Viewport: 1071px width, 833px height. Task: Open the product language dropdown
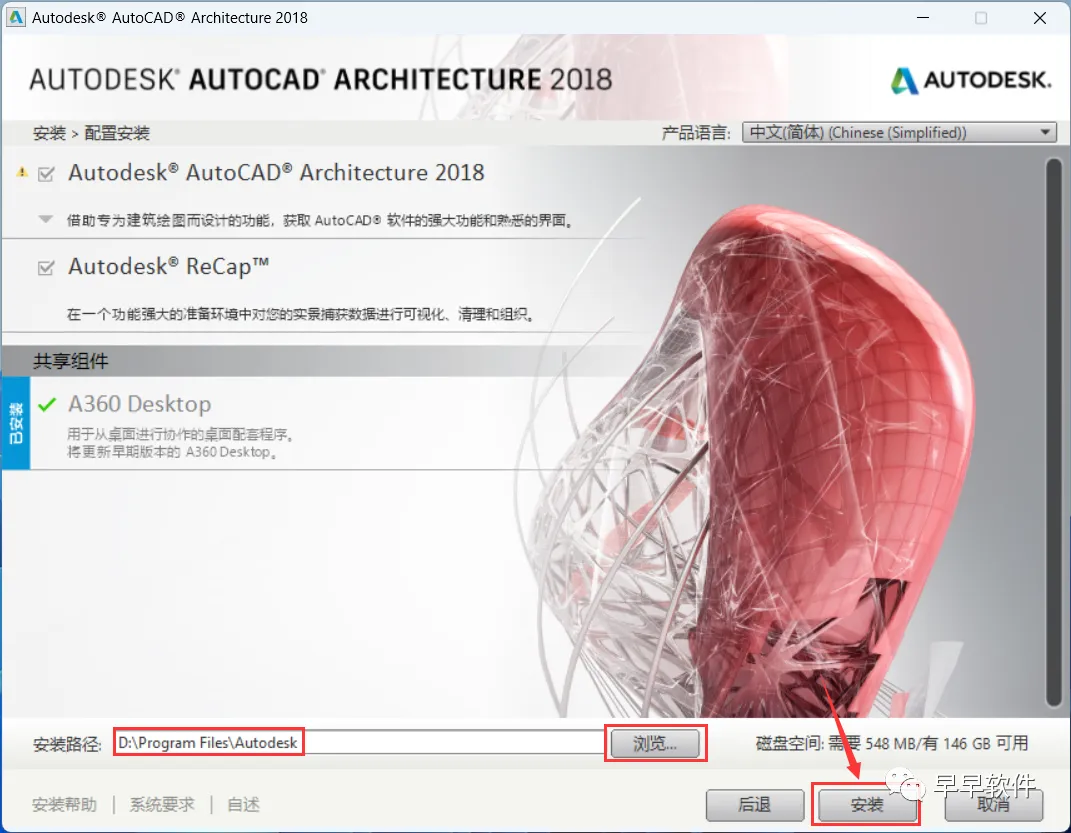tap(899, 132)
